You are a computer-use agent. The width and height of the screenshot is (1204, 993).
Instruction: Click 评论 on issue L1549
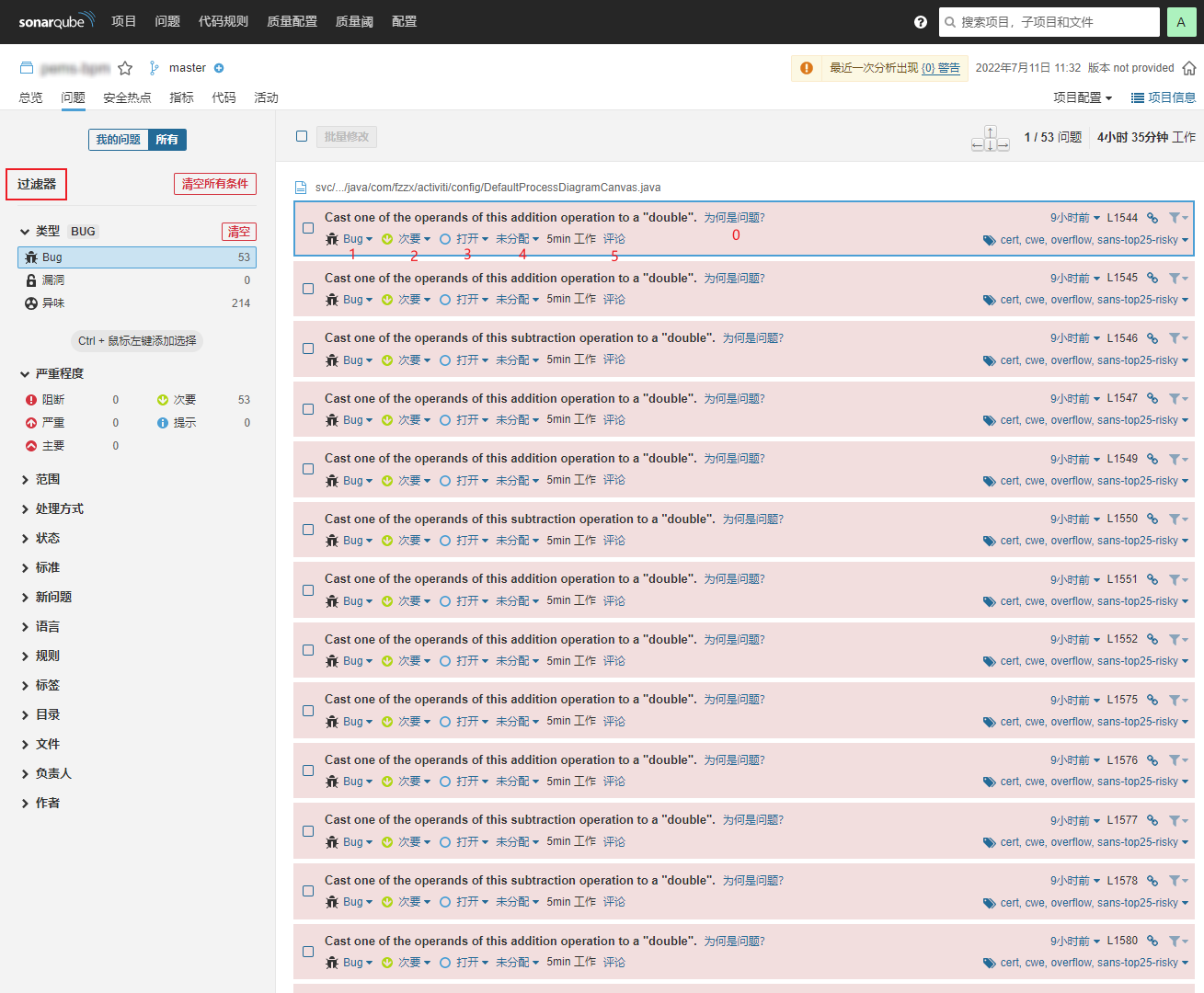tap(614, 480)
